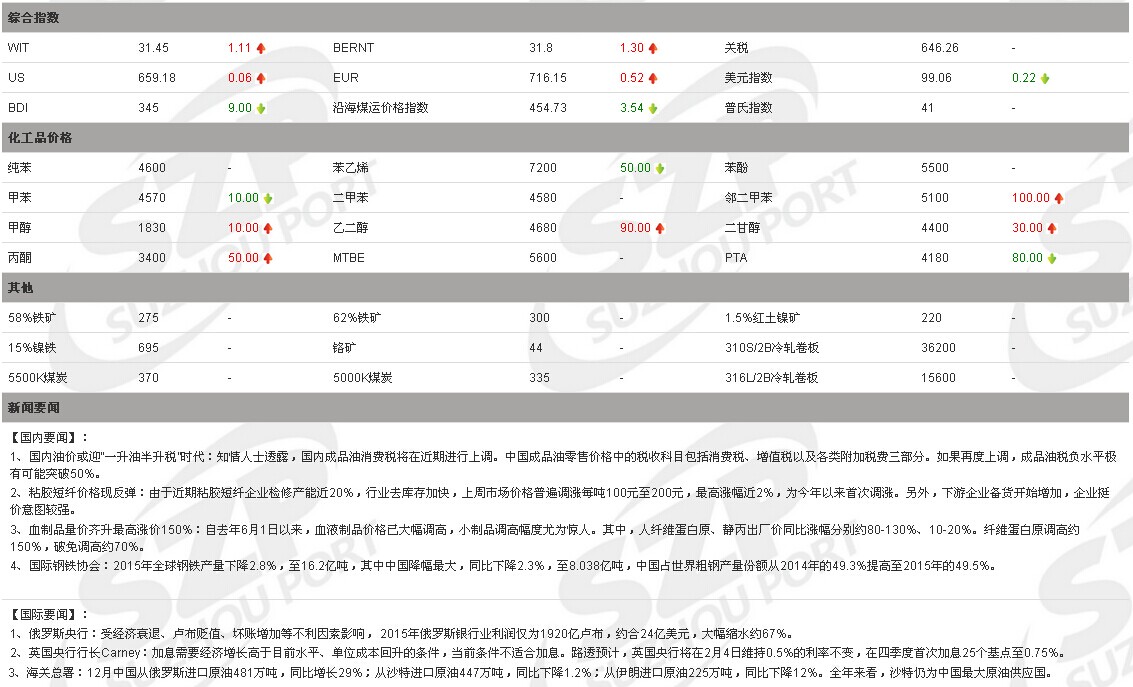Click the 关税 value 646.26
Image resolution: width=1133 pixels, height=687 pixels.
[939, 48]
